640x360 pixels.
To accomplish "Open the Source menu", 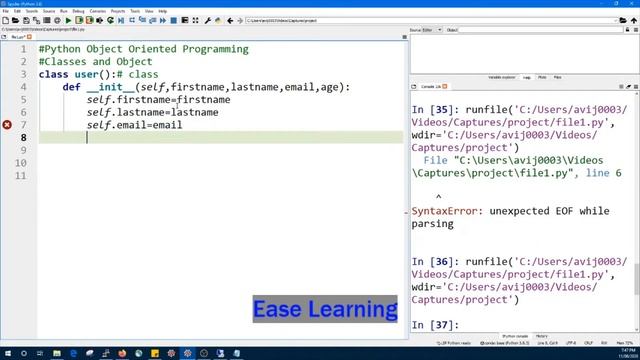I will (49, 11).
